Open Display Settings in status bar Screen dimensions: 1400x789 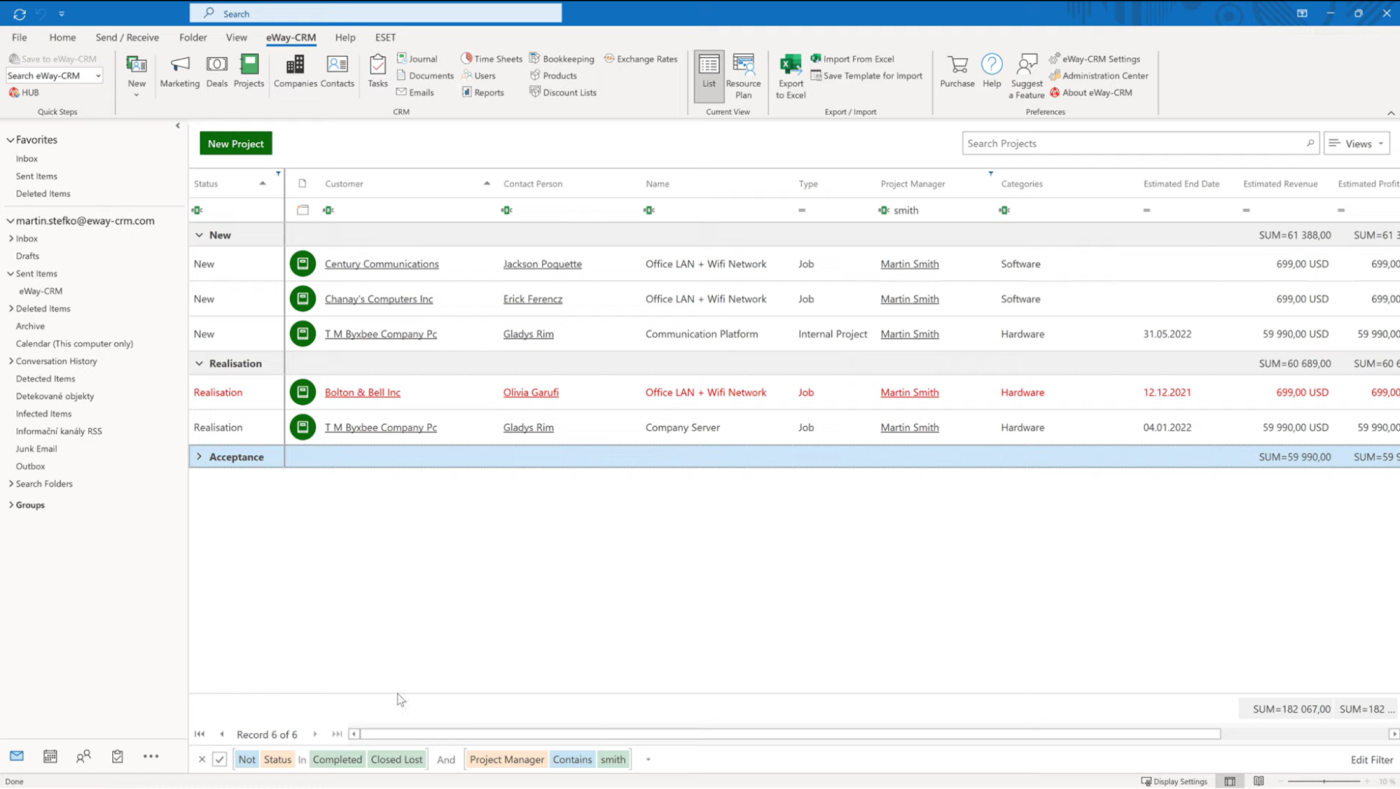(x=1174, y=781)
